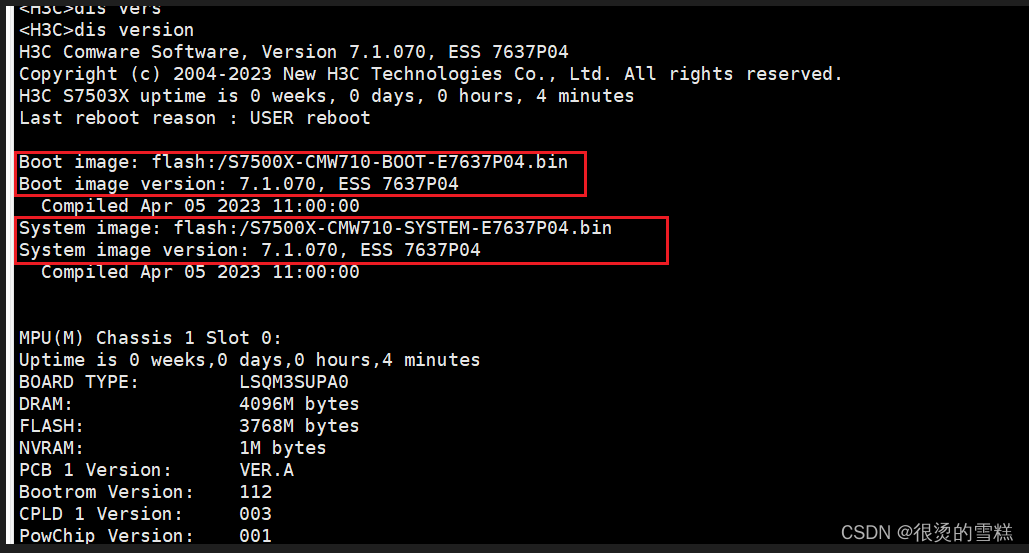
Task: Click 'Compiled Apr 05 2023' under System image version
Action: coord(200,272)
